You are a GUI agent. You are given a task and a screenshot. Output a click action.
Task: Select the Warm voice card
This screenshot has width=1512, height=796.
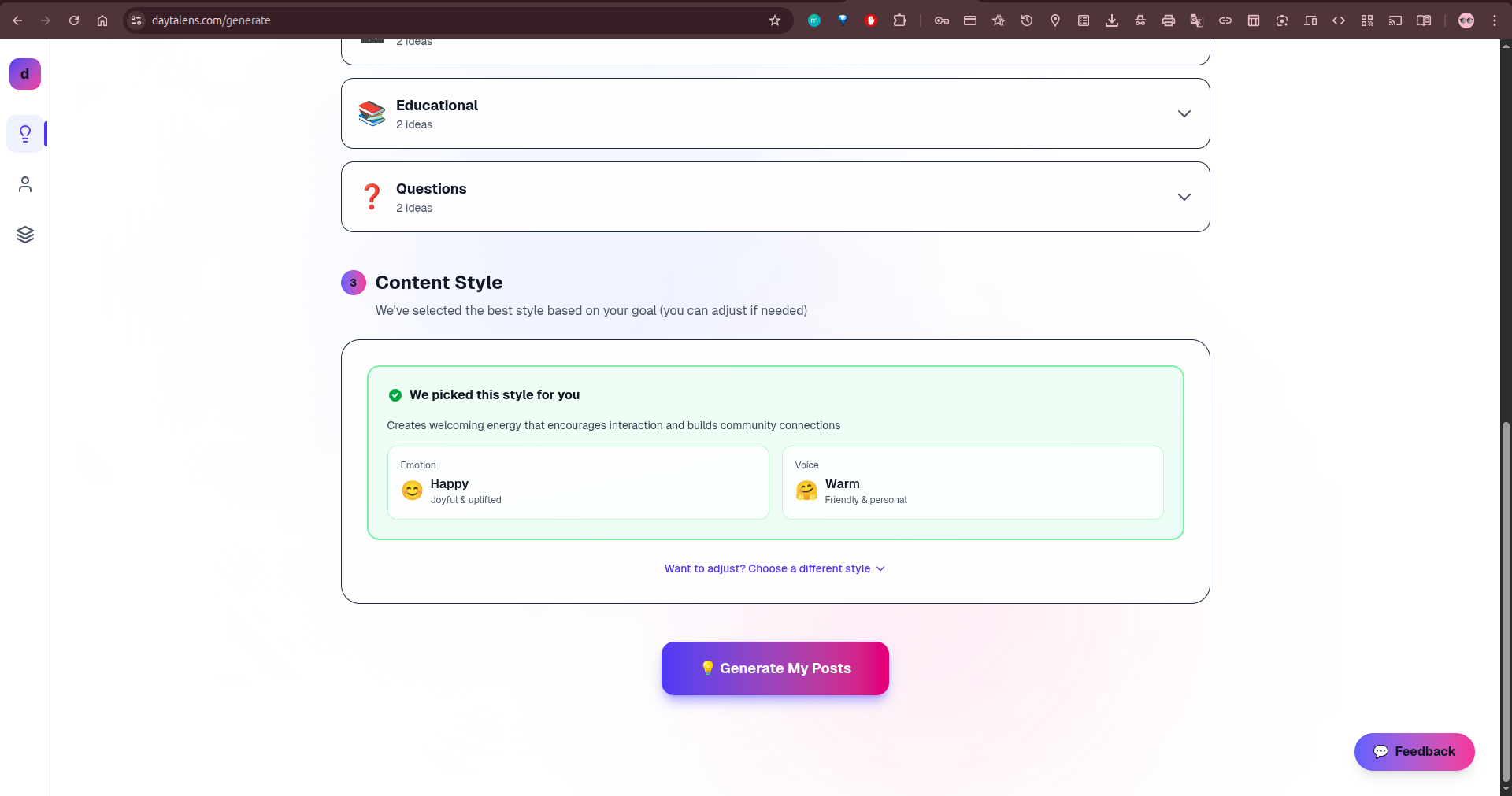coord(972,482)
